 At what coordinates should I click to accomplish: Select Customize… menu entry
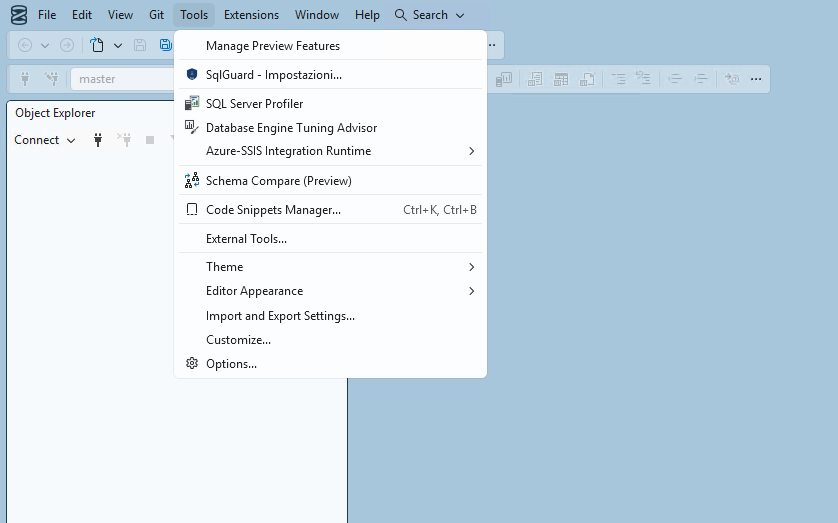[x=330, y=340]
